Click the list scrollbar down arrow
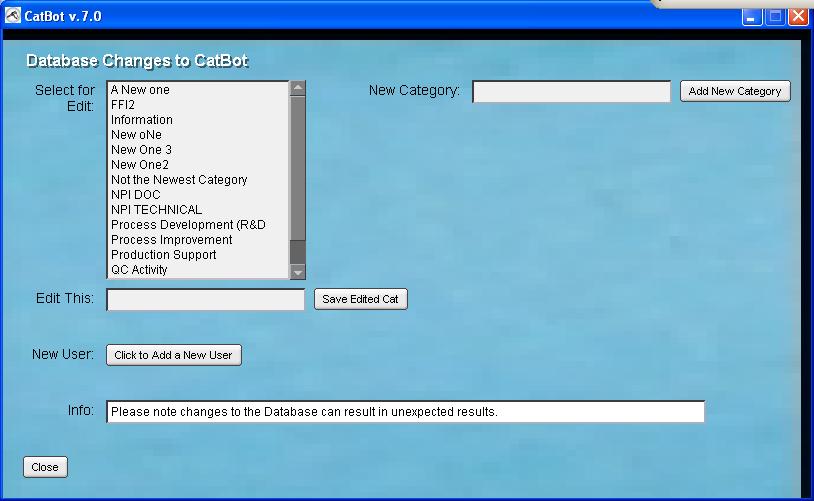 (297, 272)
